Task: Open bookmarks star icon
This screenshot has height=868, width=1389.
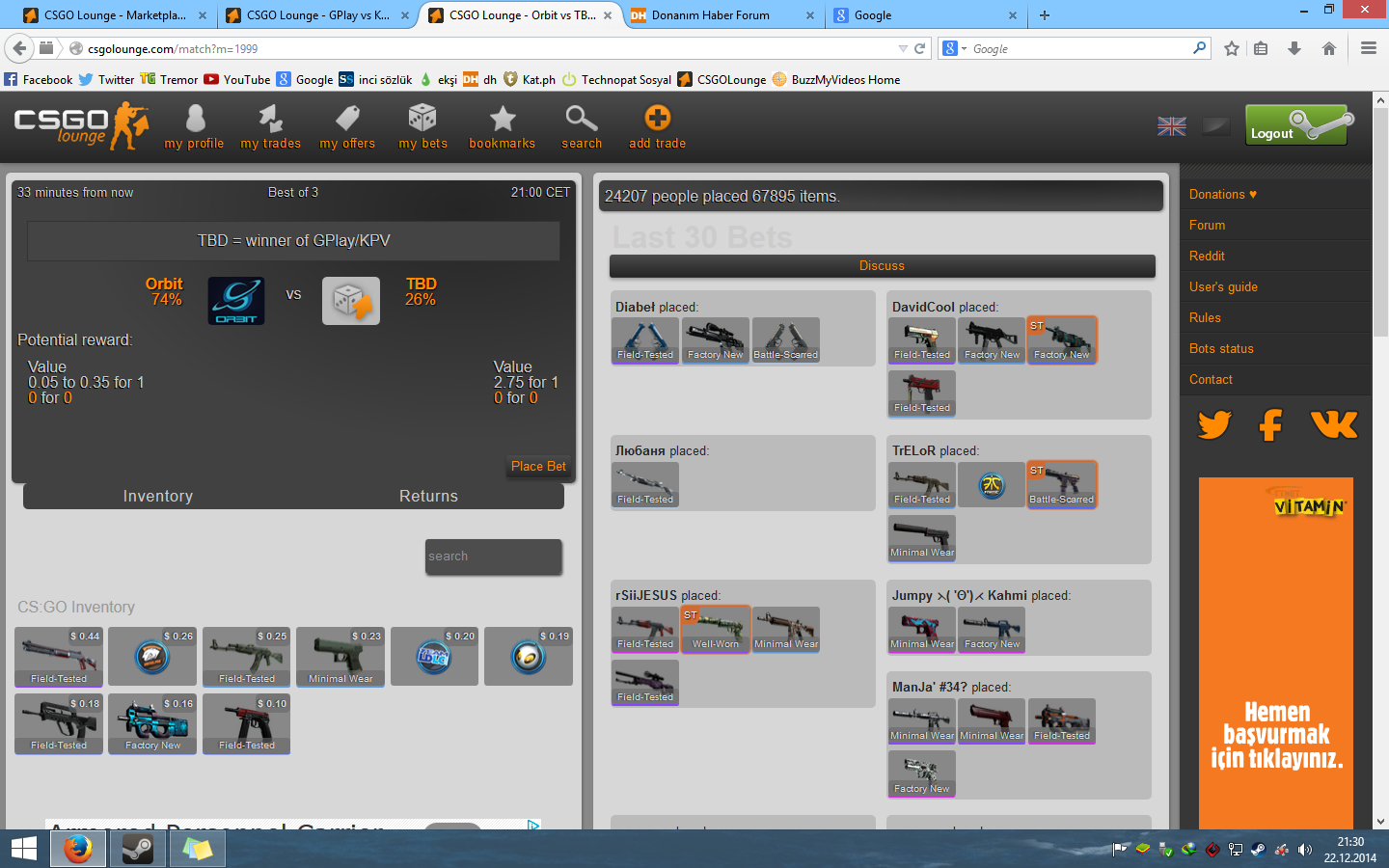Action: tap(503, 118)
